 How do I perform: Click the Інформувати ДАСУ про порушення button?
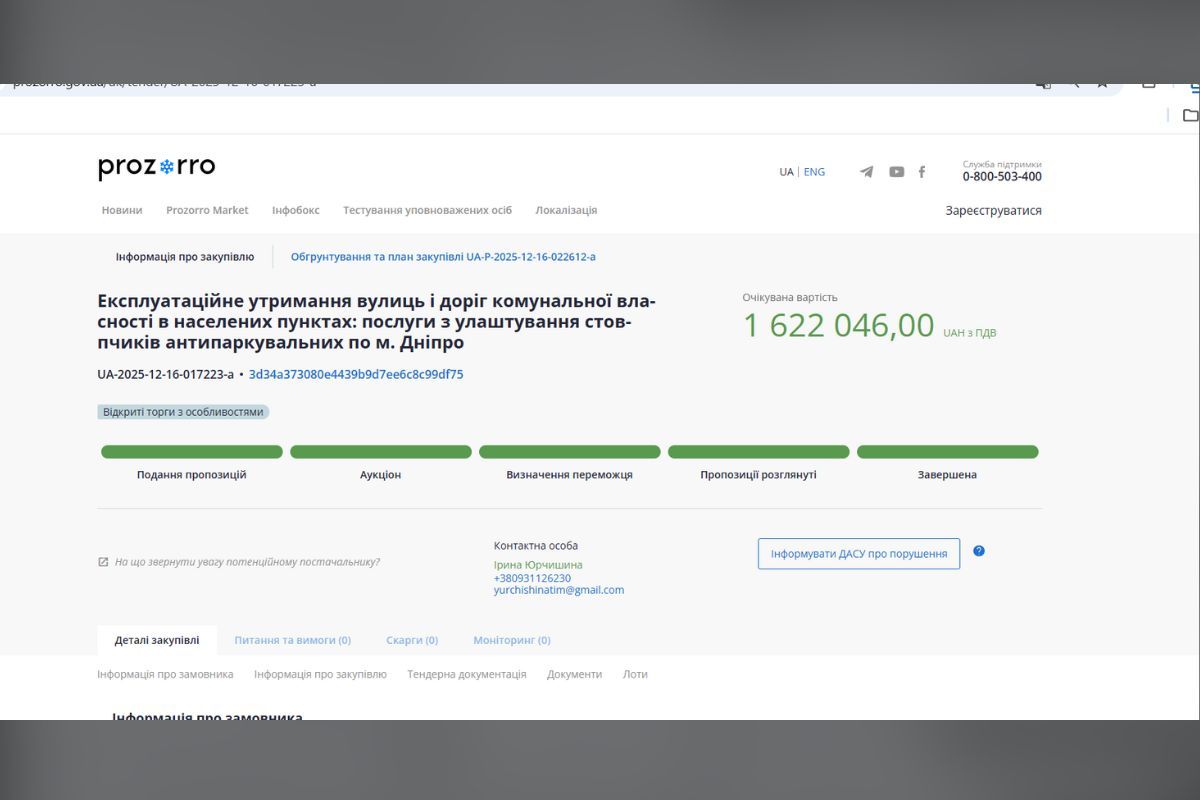tap(857, 553)
